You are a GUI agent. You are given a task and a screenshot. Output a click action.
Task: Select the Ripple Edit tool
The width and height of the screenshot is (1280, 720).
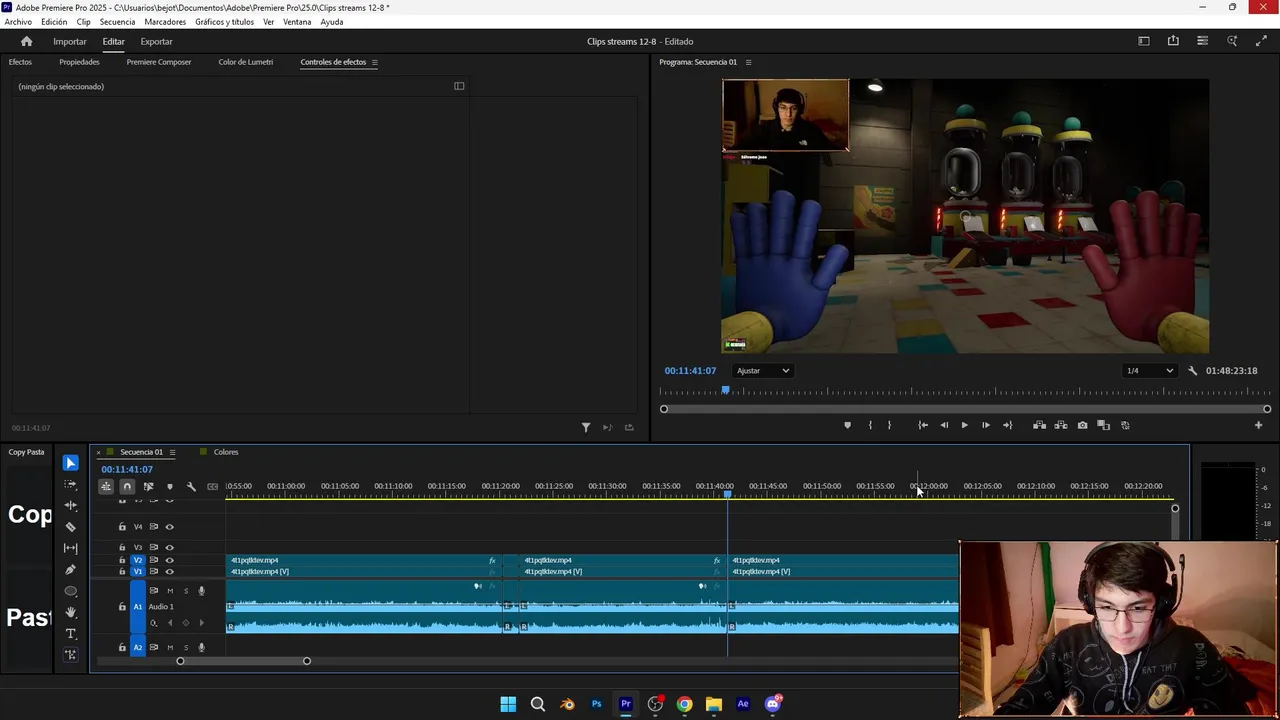pyautogui.click(x=70, y=506)
